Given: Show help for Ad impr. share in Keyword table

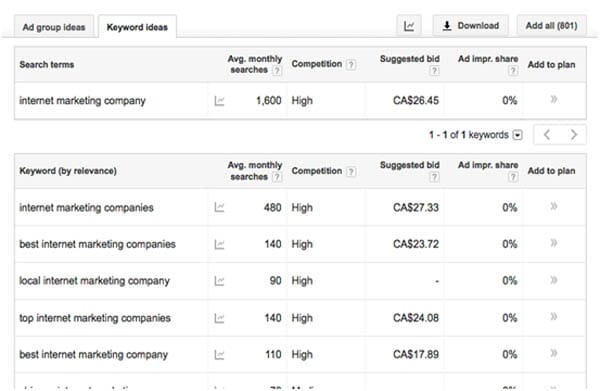Looking at the screenshot, I should tap(513, 177).
